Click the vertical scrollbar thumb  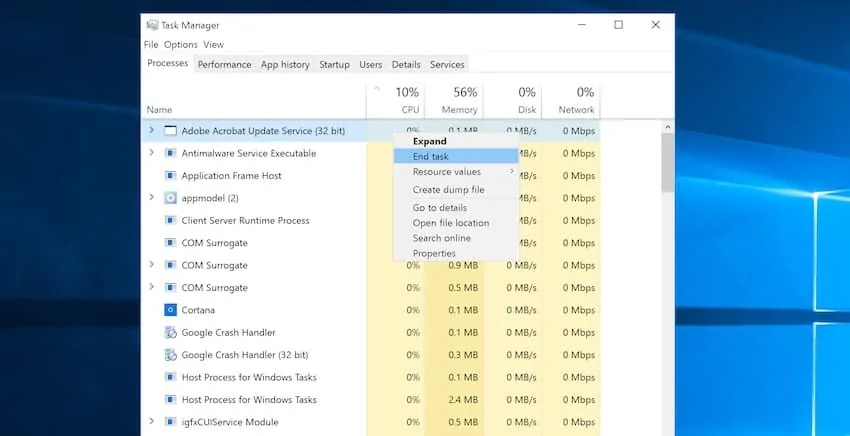(x=668, y=163)
